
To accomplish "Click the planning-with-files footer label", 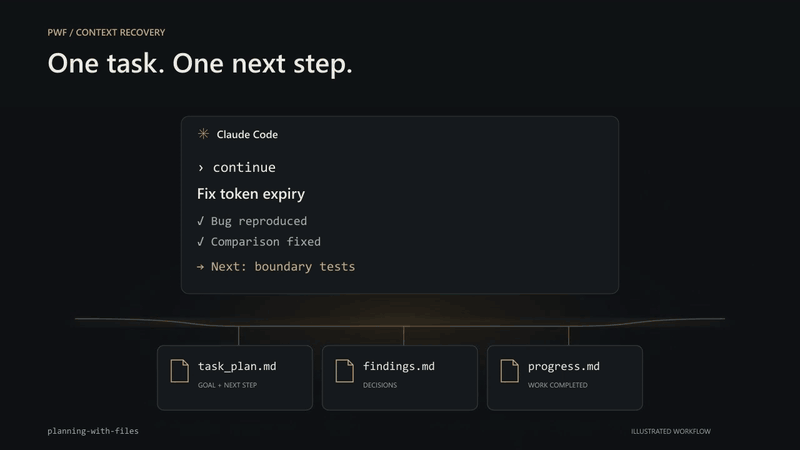I will [93, 431].
